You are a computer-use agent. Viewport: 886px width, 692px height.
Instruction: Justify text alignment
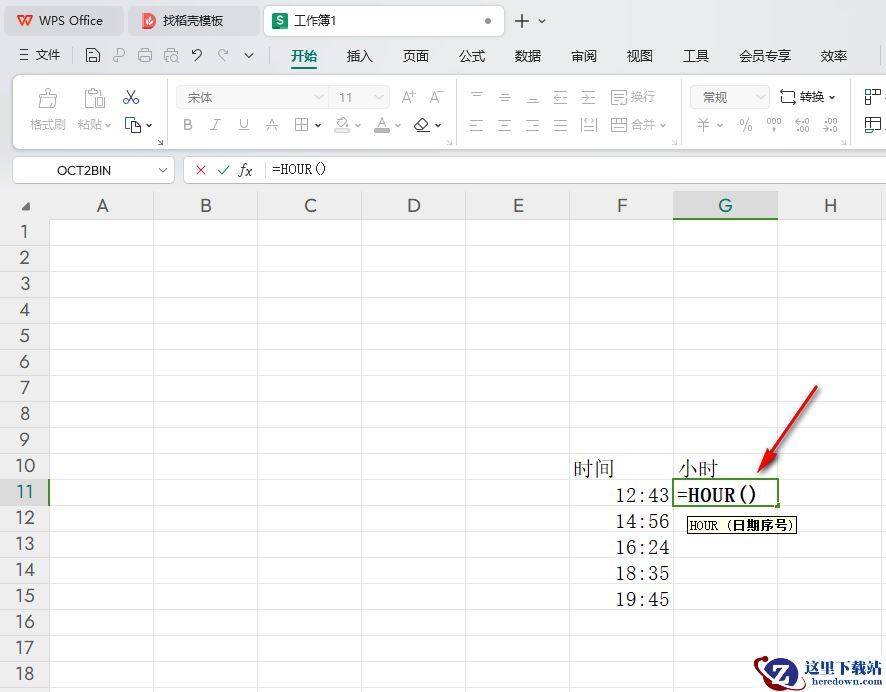tap(560, 125)
